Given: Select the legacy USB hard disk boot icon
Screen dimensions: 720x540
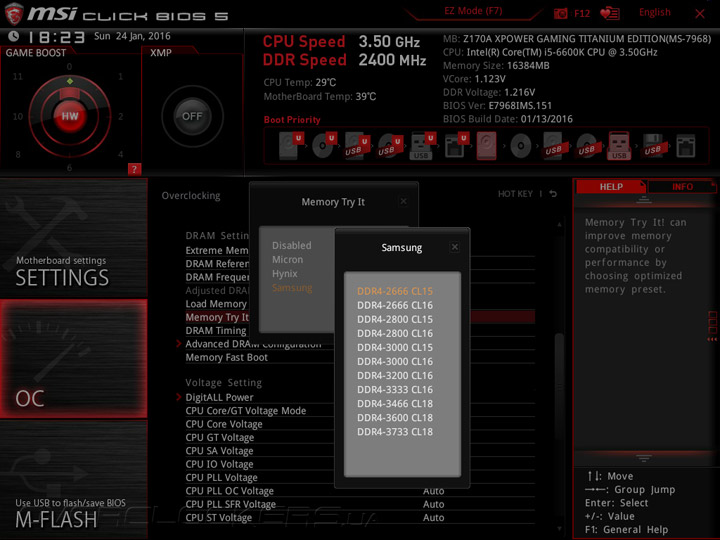Looking at the screenshot, I should pyautogui.click(x=554, y=146).
